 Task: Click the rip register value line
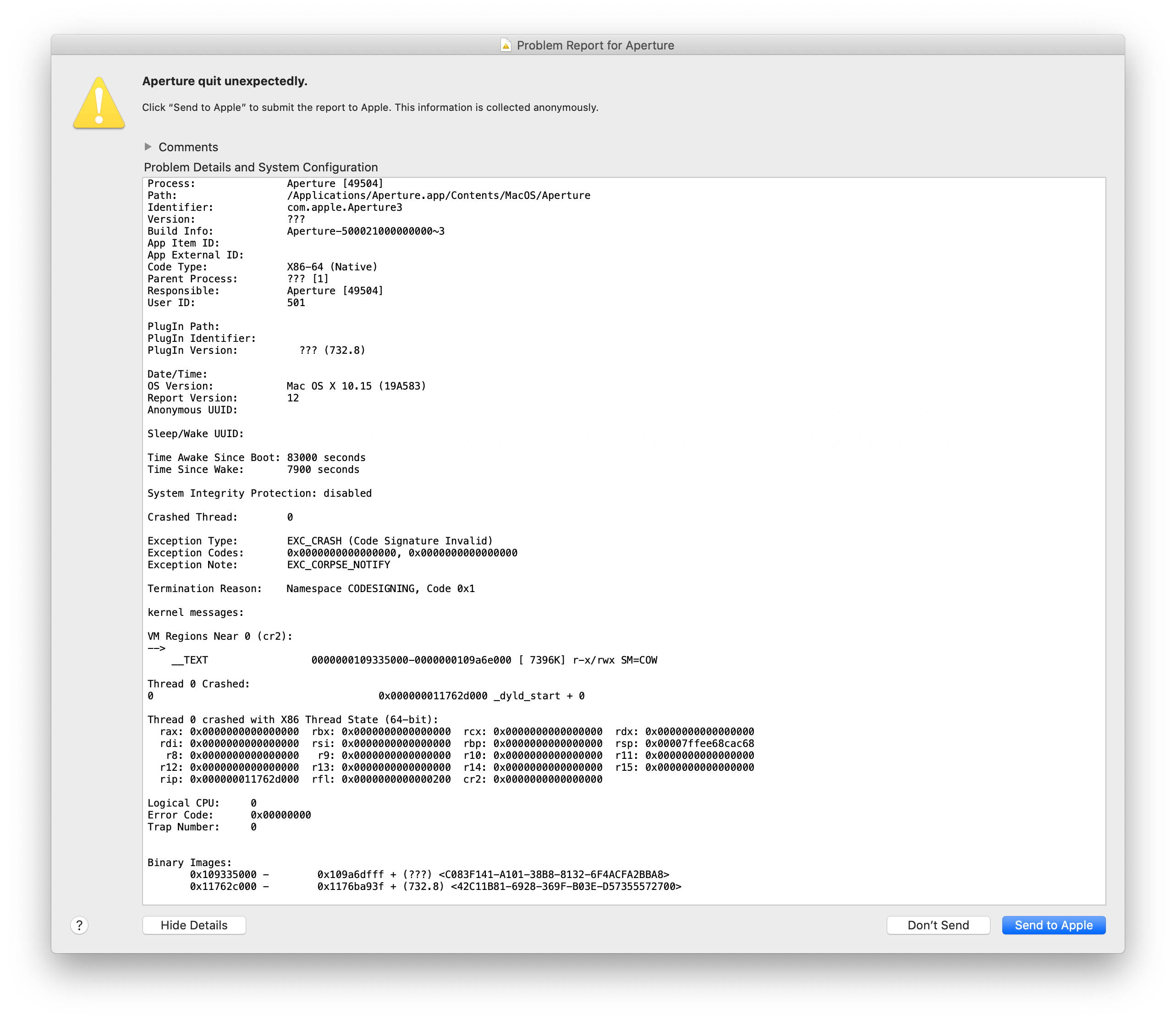point(229,779)
